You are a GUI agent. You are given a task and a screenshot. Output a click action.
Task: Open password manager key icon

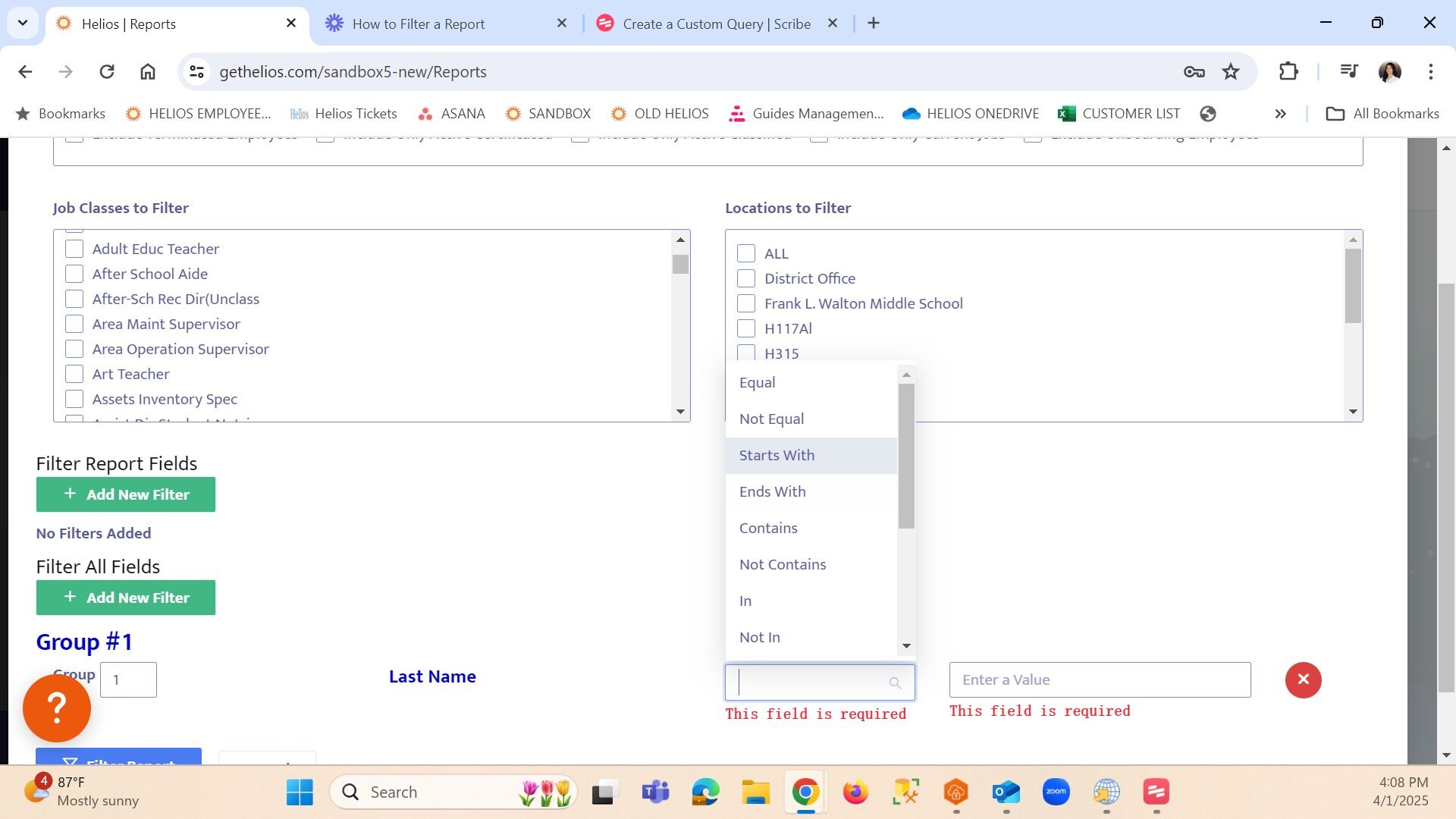tap(1194, 72)
